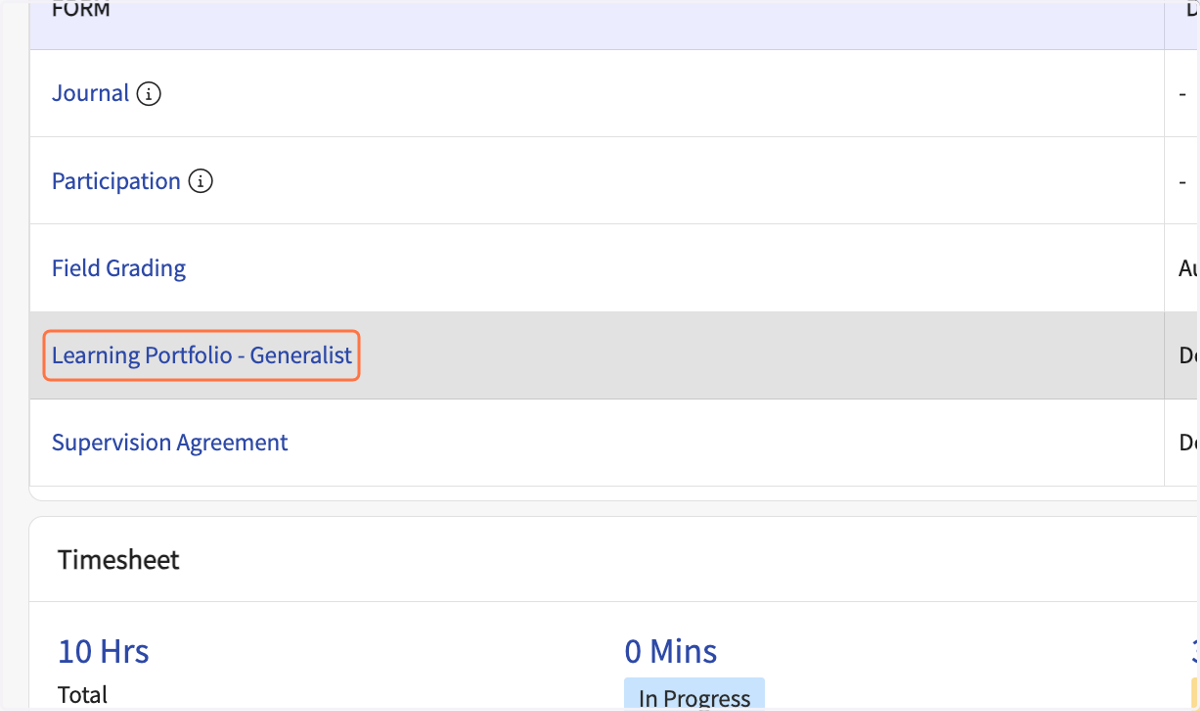Screen dimensions: 1200x711
Task: Select the 10 Hrs total value
Action: (104, 652)
